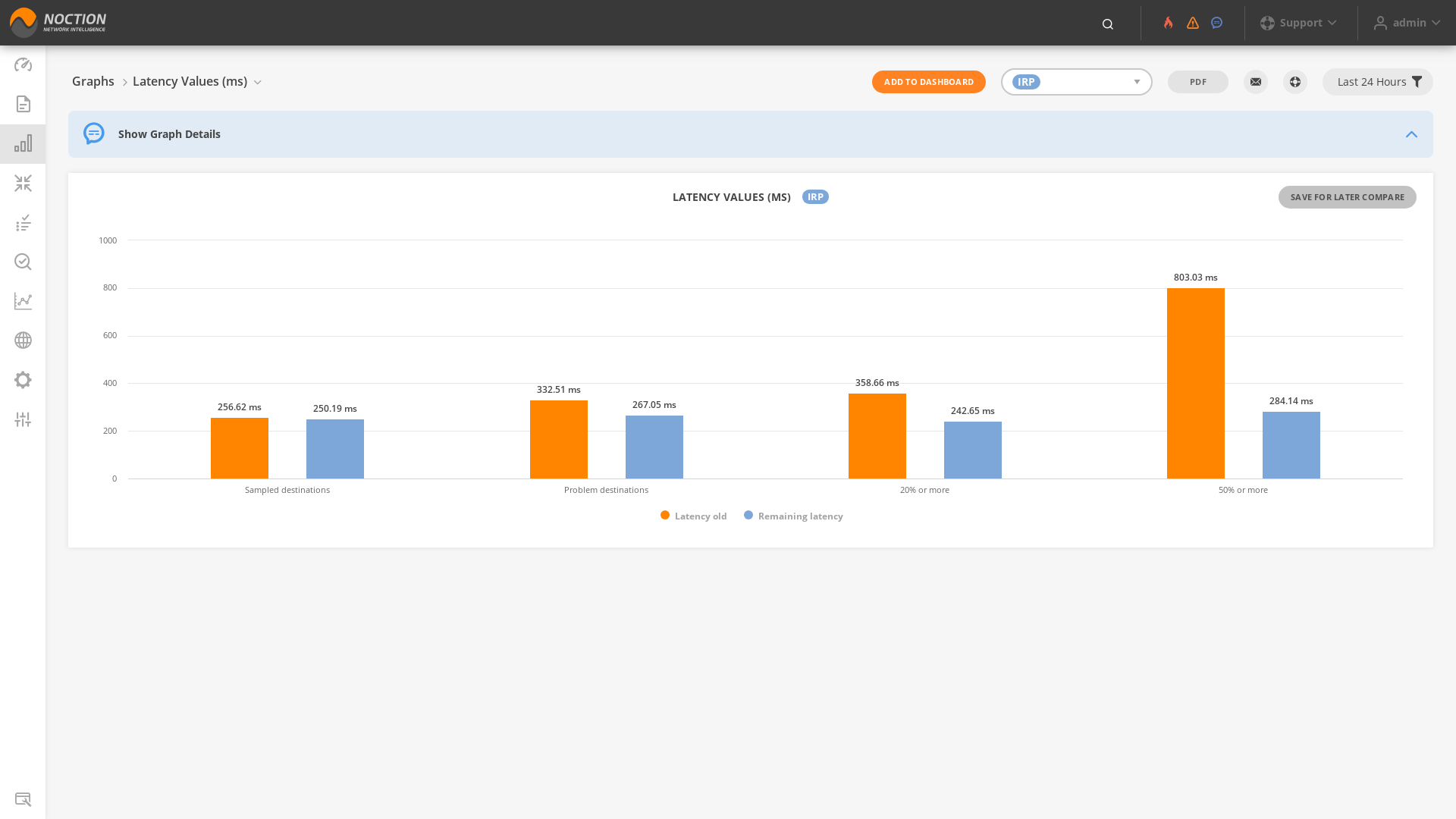
Task: Toggle the Latency old legend series
Action: click(x=693, y=516)
